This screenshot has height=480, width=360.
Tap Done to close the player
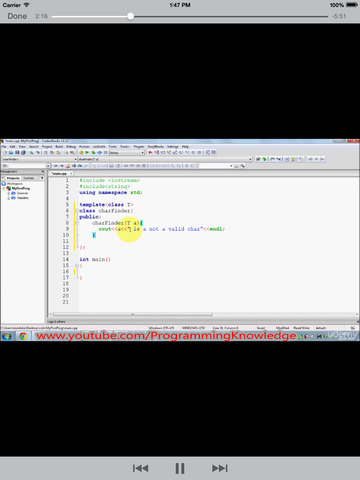tap(17, 16)
